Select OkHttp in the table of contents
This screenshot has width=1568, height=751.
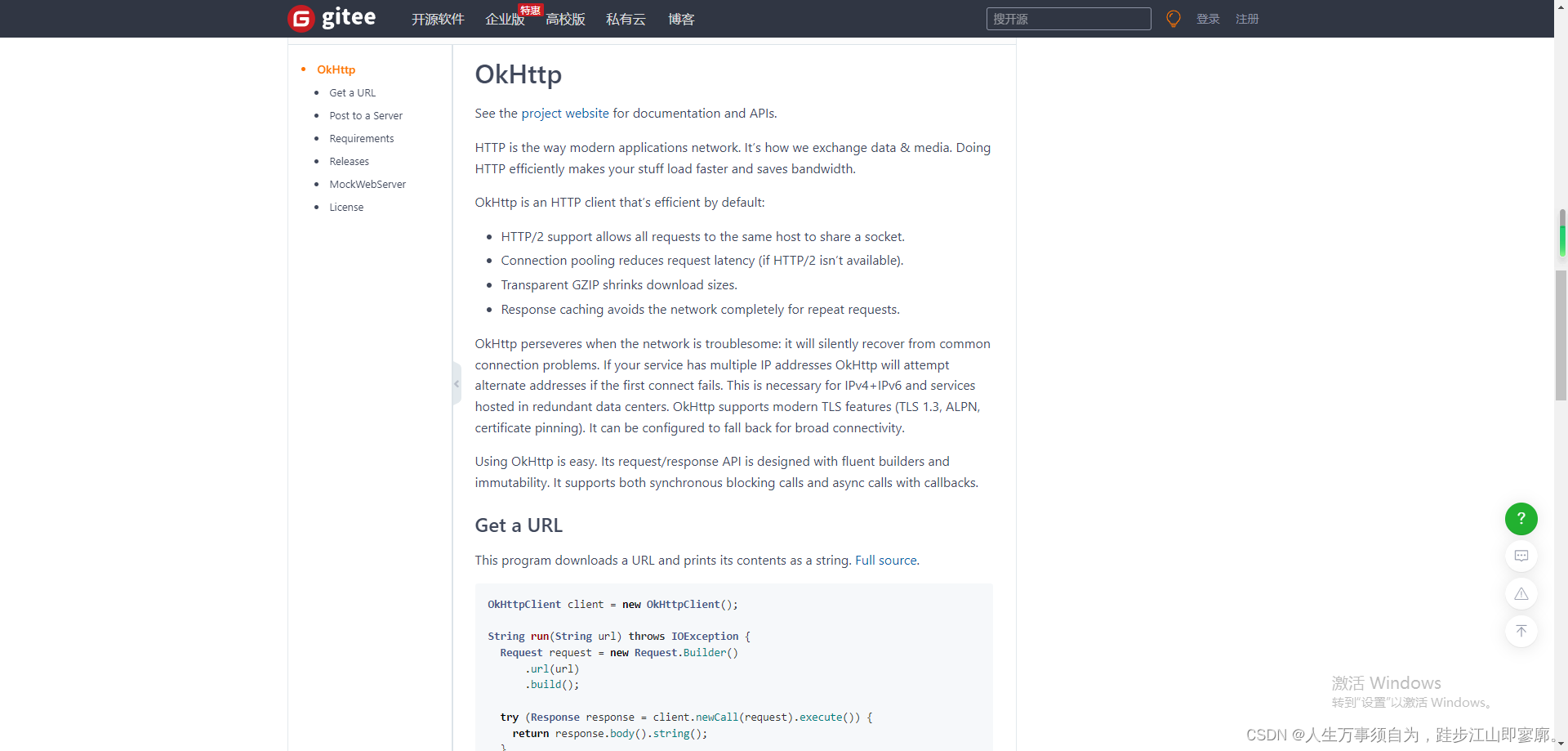(336, 69)
